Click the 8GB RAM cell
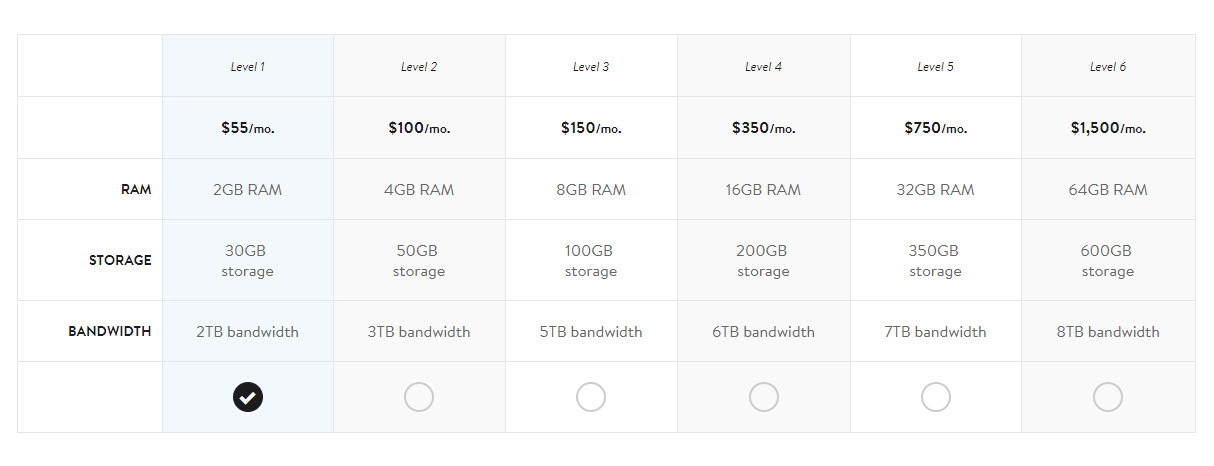This screenshot has width=1214, height=466. pos(591,189)
